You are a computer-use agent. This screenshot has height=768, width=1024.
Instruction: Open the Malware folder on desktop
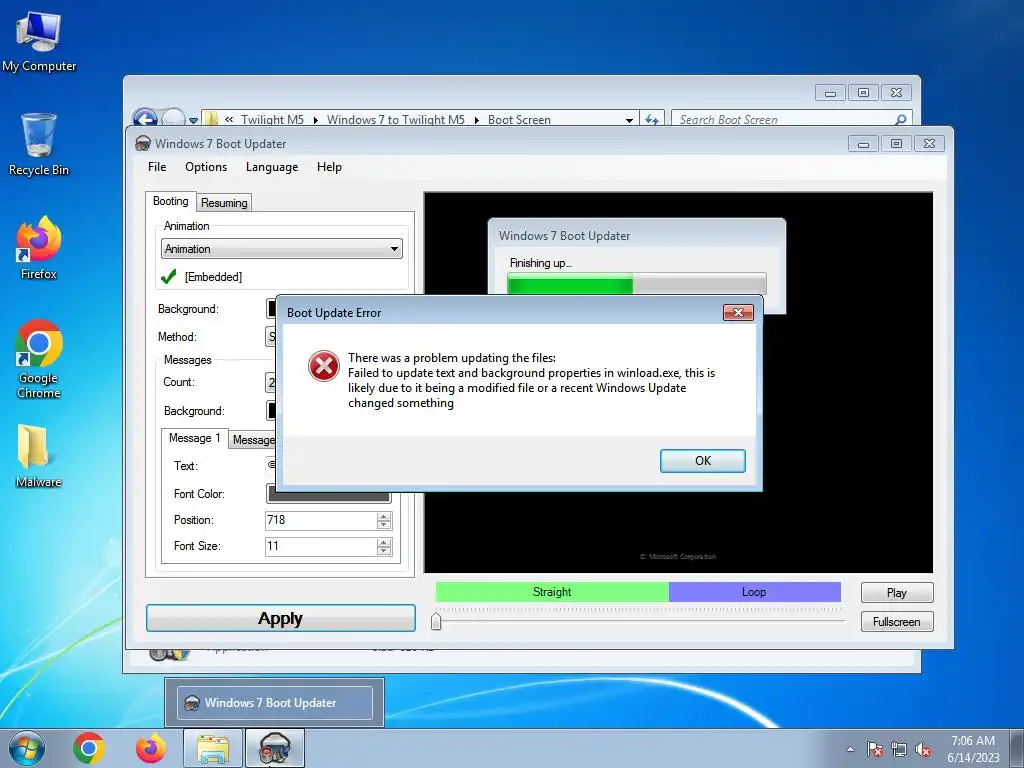pyautogui.click(x=39, y=456)
